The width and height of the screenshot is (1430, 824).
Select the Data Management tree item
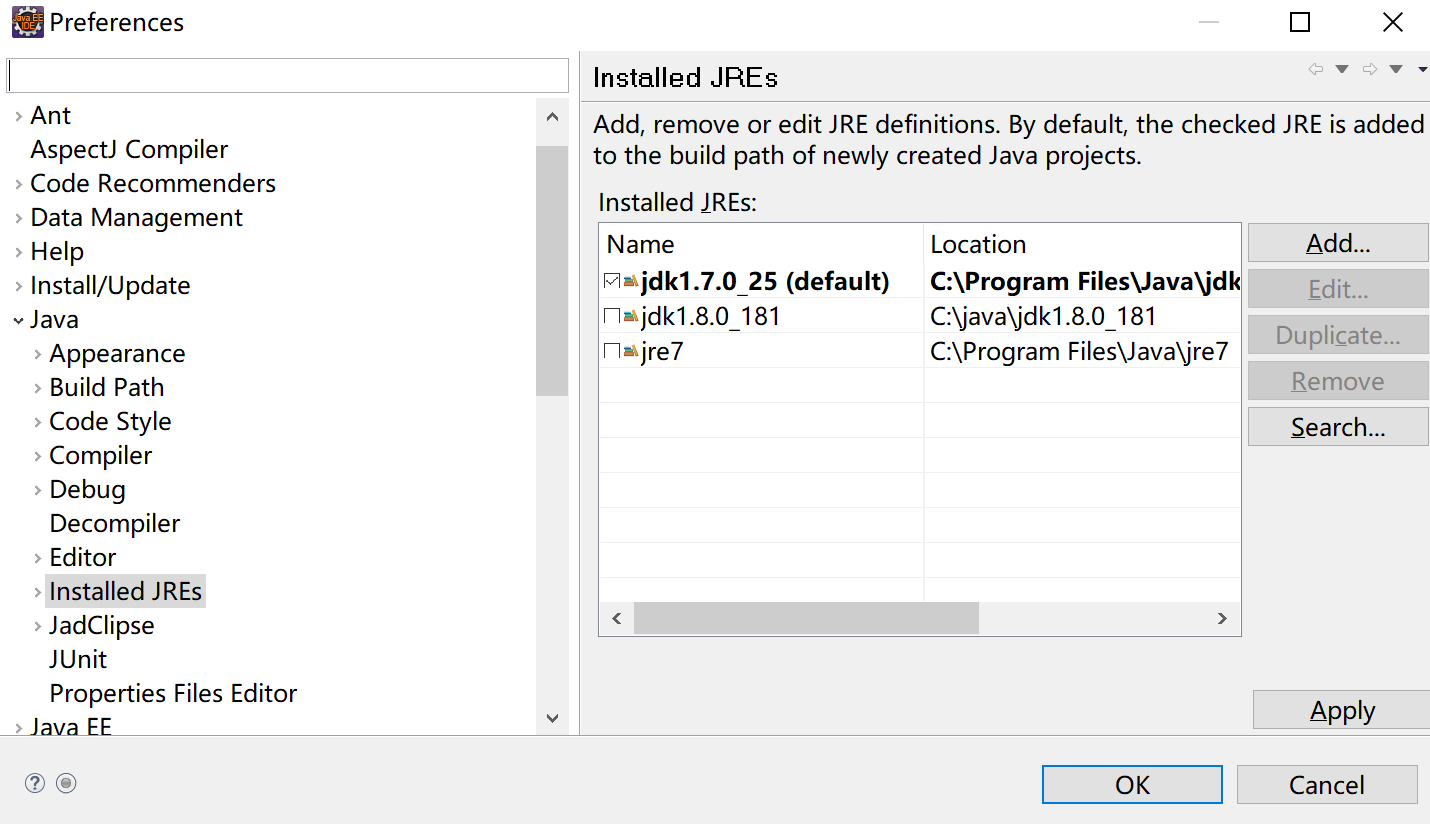(136, 218)
